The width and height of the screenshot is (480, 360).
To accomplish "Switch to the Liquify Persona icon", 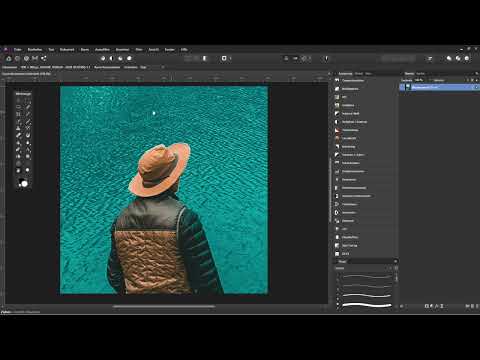I will tap(17, 58).
